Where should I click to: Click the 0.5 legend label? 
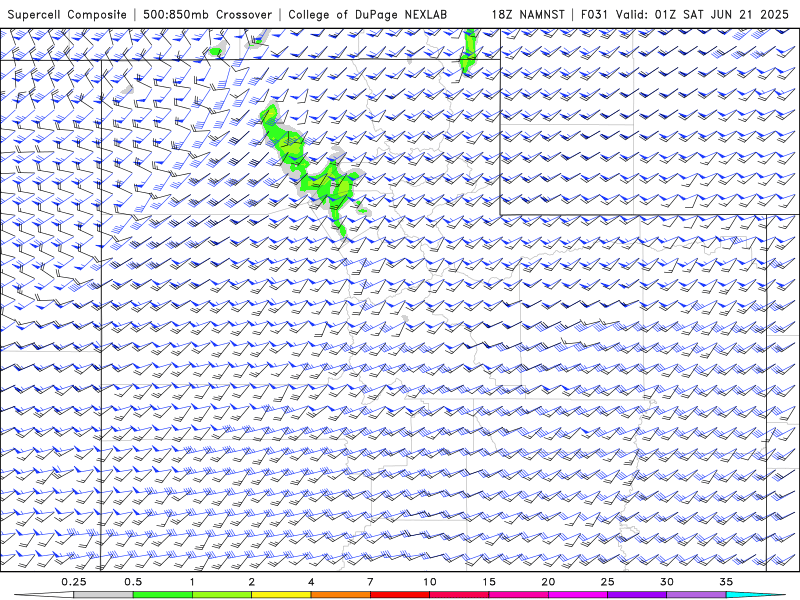coord(133,582)
